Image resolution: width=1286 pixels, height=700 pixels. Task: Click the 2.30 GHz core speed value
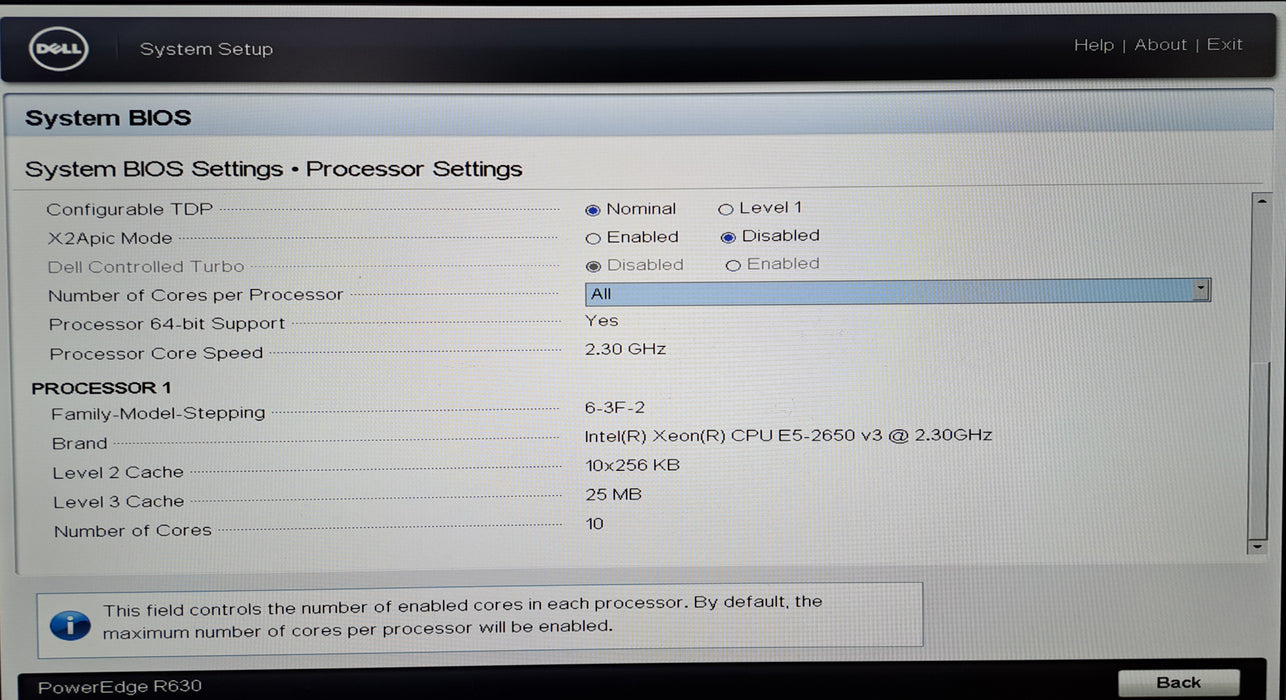click(x=625, y=349)
